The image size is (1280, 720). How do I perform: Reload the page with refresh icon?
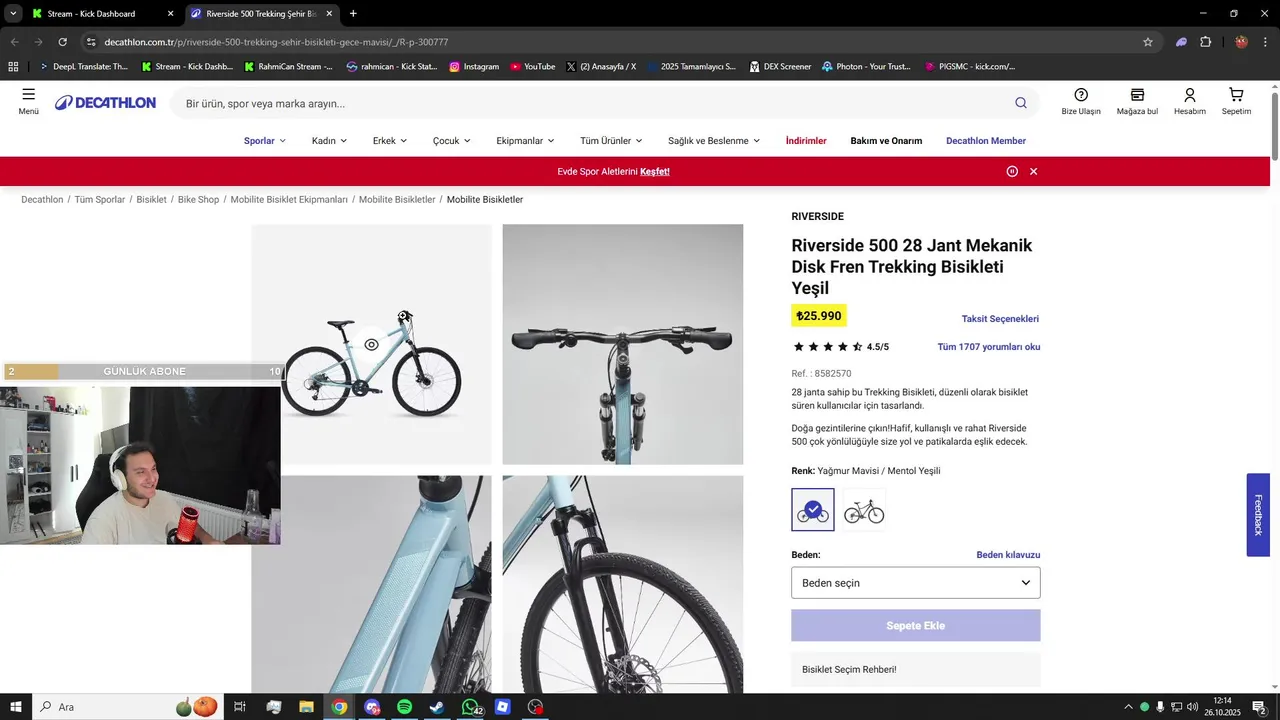pos(62,42)
